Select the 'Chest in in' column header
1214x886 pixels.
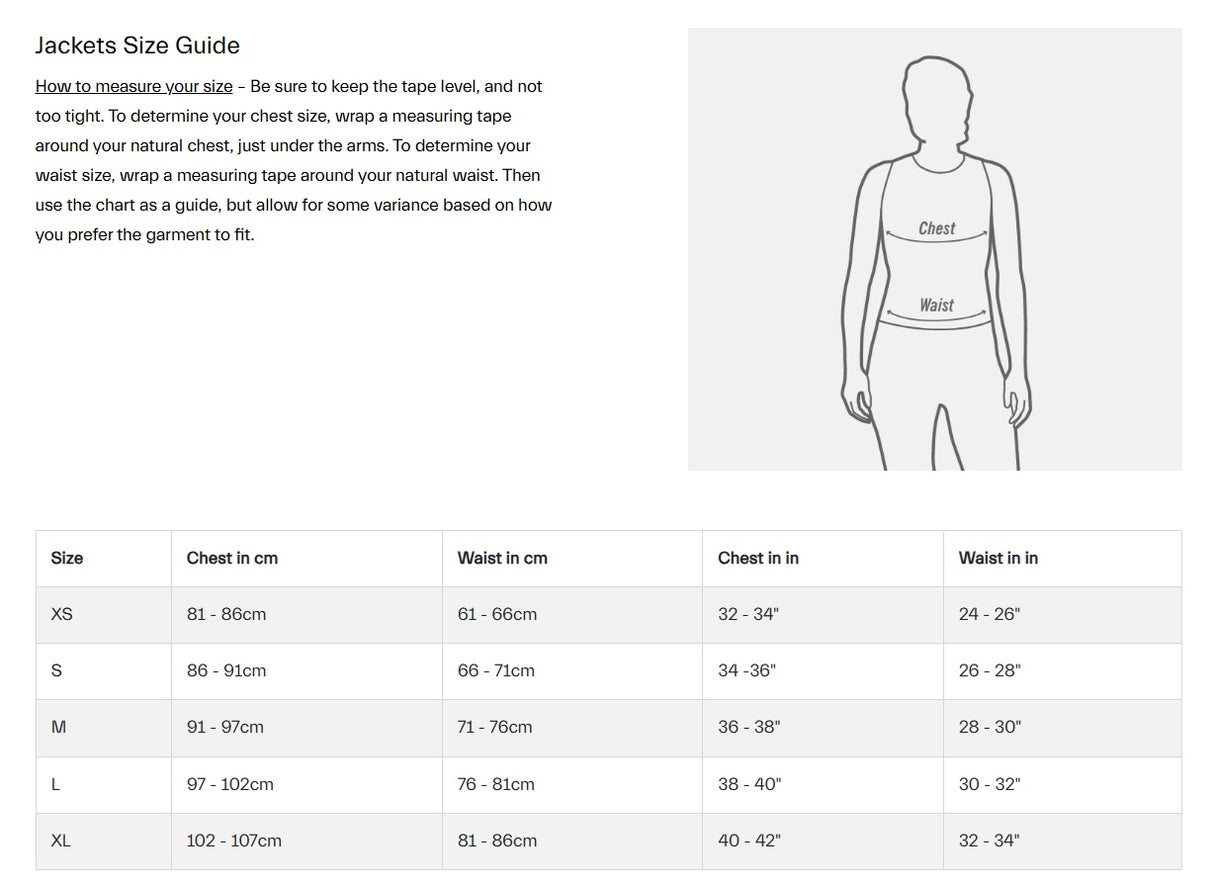pos(758,558)
